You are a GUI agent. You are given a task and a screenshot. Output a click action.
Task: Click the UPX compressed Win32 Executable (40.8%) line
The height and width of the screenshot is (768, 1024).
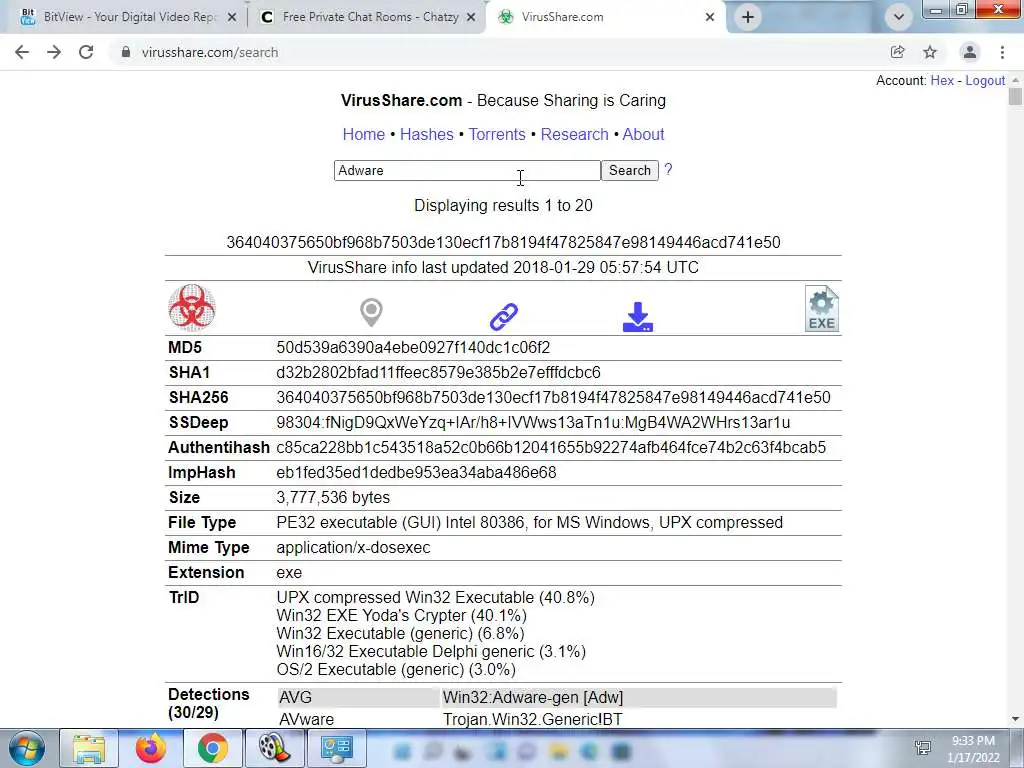436,598
